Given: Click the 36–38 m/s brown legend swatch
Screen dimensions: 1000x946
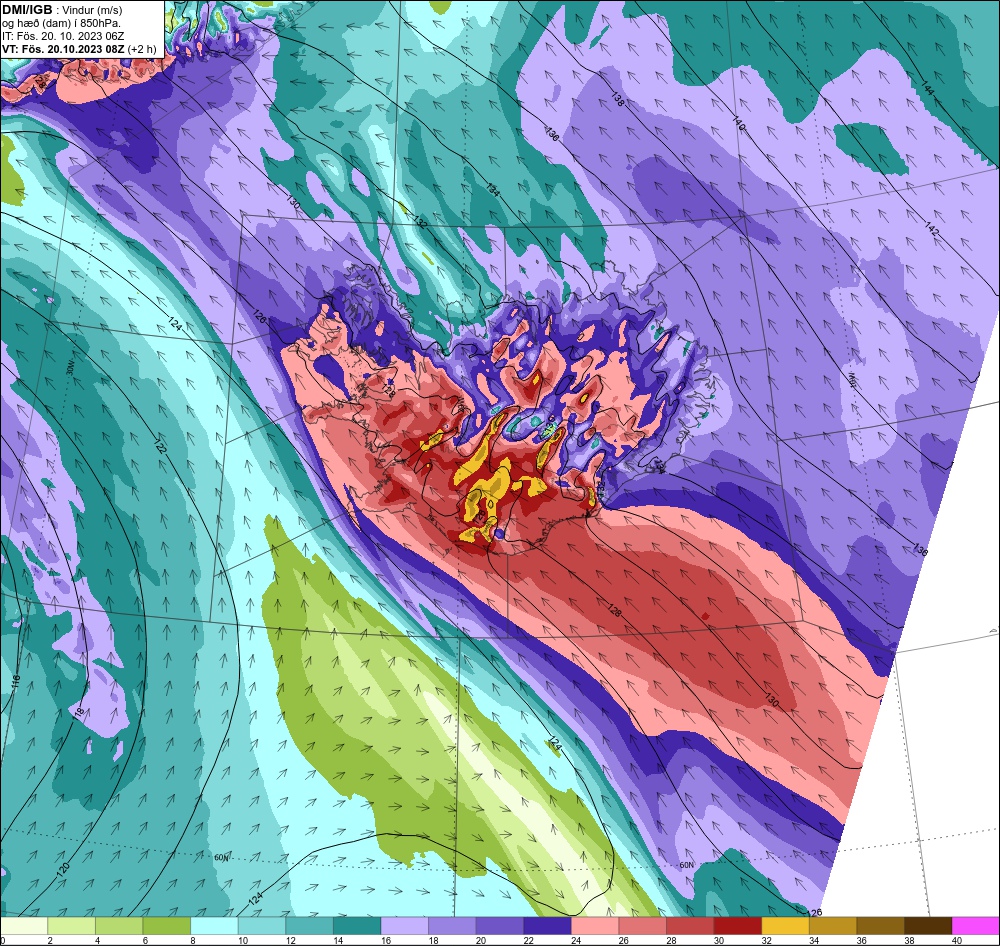Looking at the screenshot, I should [x=880, y=926].
